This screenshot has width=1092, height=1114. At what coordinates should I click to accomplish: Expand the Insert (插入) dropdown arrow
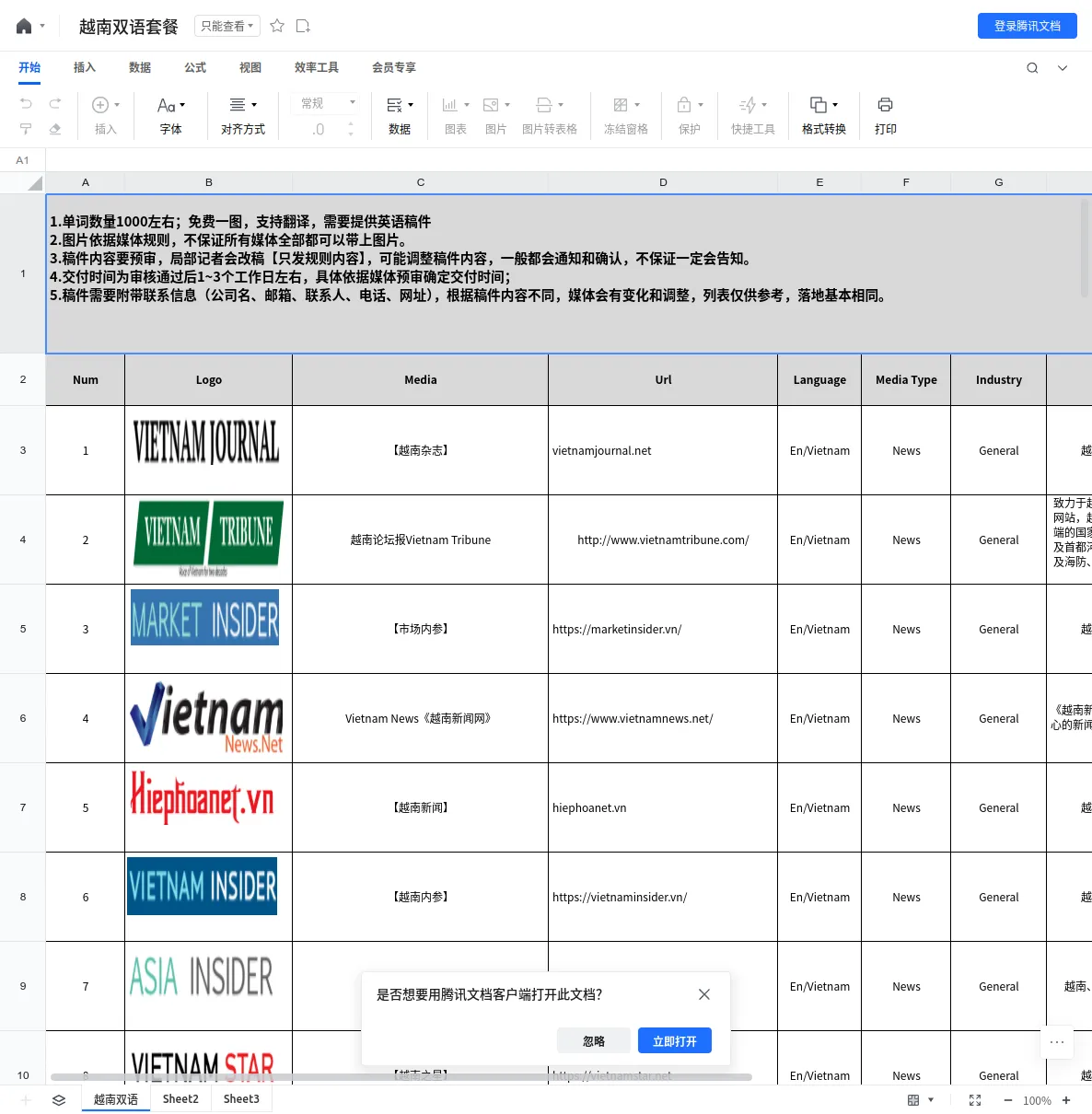click(x=117, y=105)
